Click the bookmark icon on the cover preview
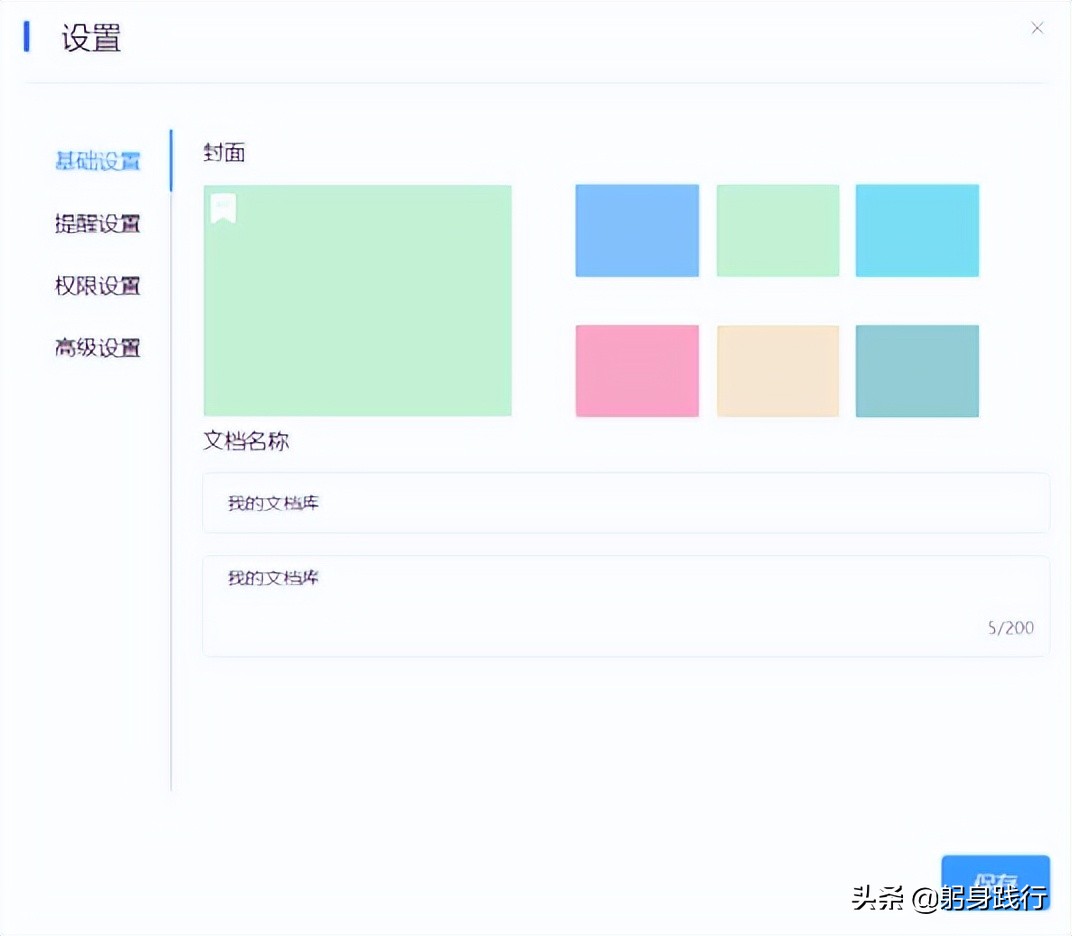 pyautogui.click(x=224, y=205)
